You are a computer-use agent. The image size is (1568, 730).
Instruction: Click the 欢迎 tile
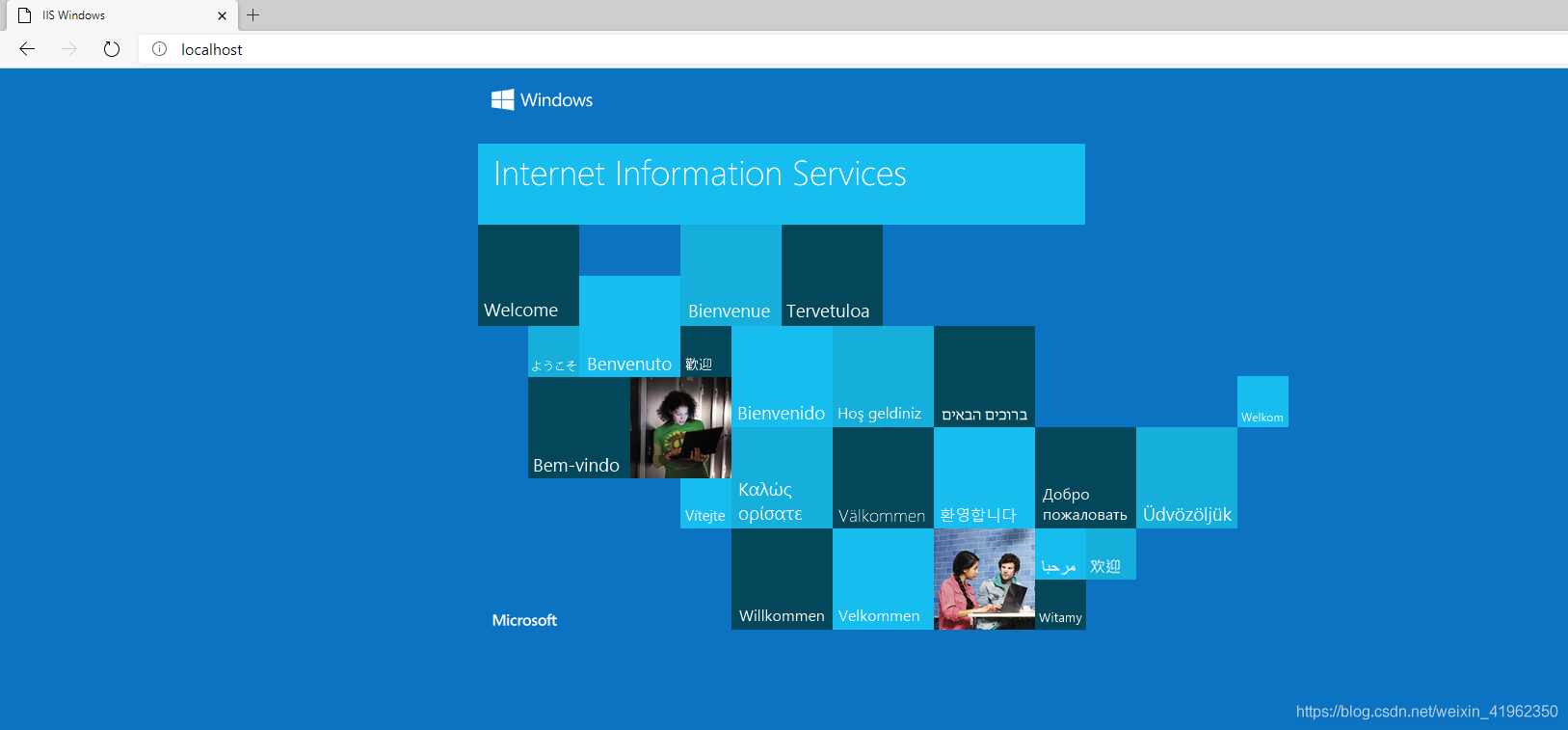[1111, 554]
